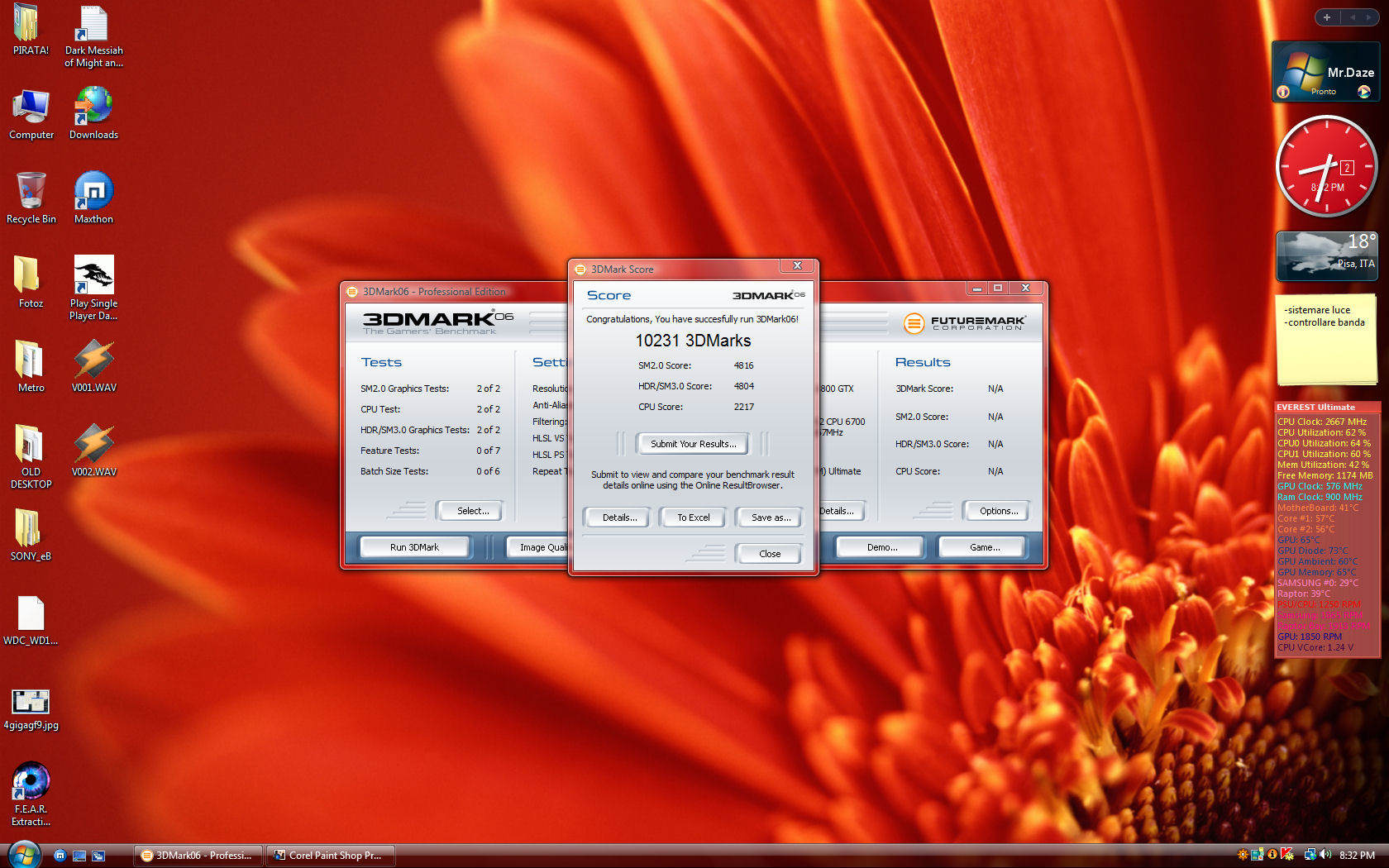This screenshot has width=1389, height=868.
Task: Click Feature Tests 0 of 7 value
Action: [x=488, y=451]
